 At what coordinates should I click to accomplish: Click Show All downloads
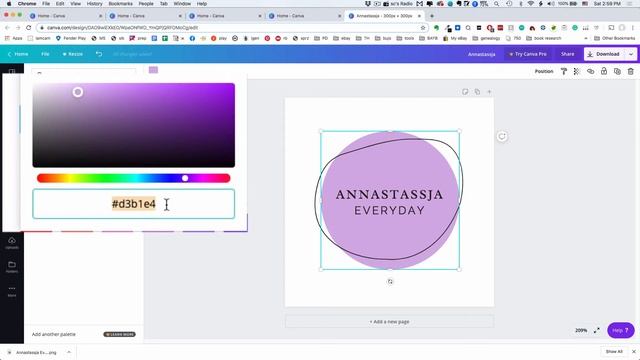pyautogui.click(x=614, y=351)
